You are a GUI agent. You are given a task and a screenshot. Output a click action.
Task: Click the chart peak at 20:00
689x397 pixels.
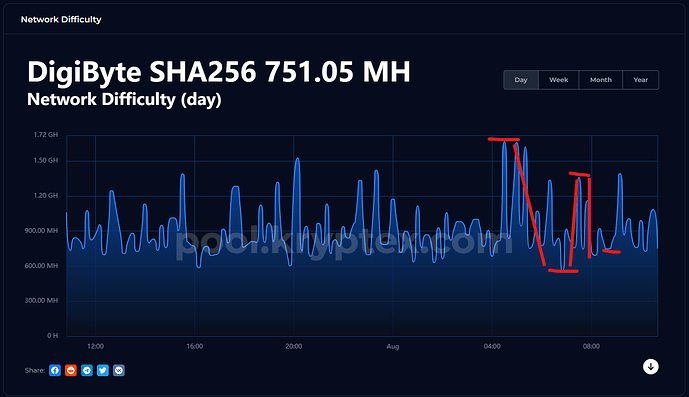pos(297,159)
